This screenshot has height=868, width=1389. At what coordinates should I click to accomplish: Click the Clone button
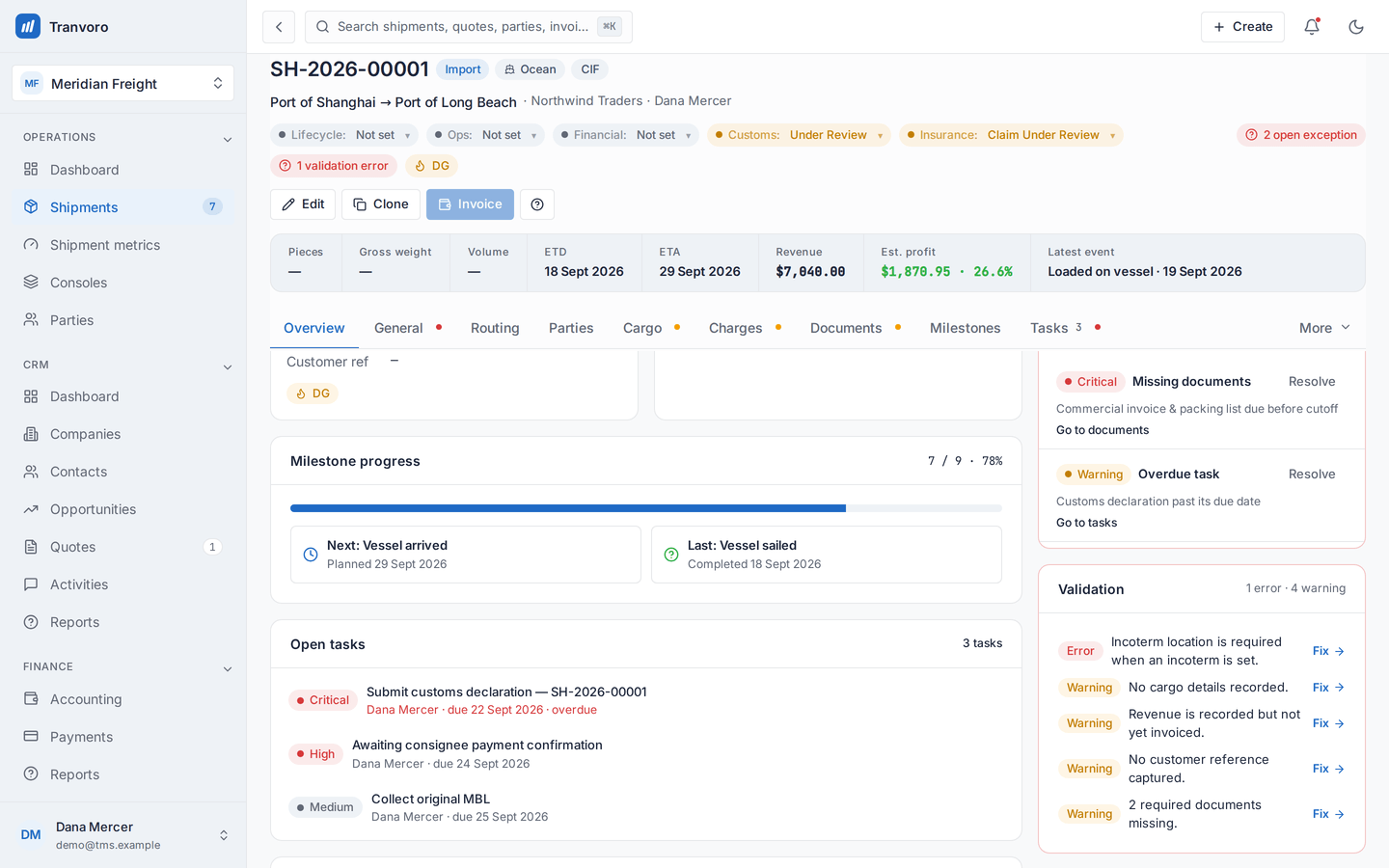[x=381, y=204]
